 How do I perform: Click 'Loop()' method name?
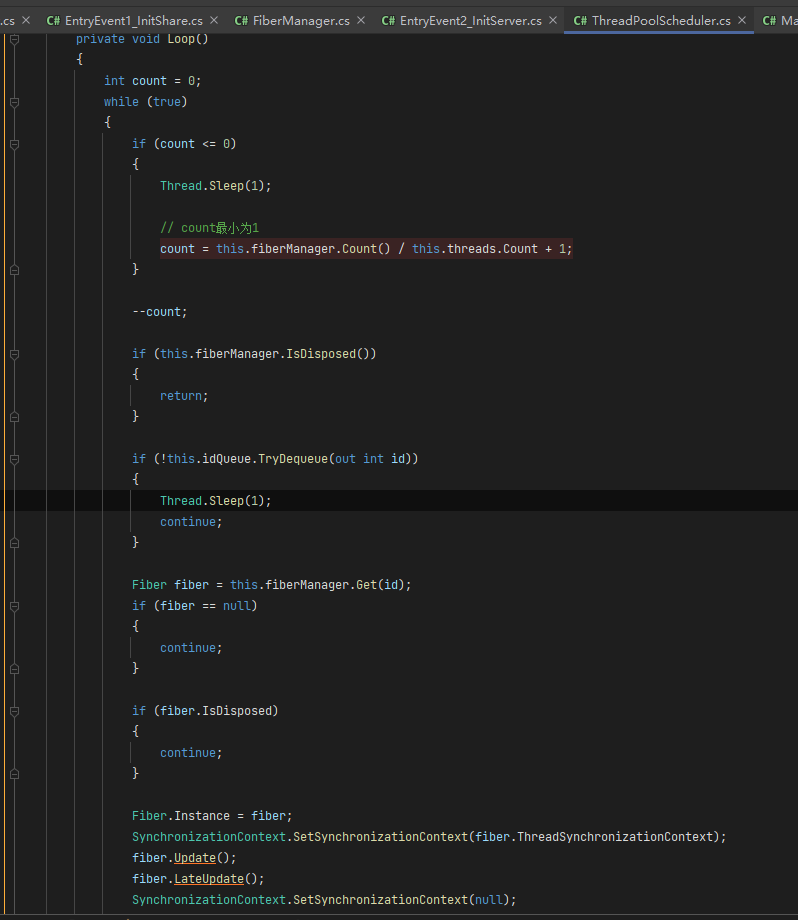click(188, 39)
